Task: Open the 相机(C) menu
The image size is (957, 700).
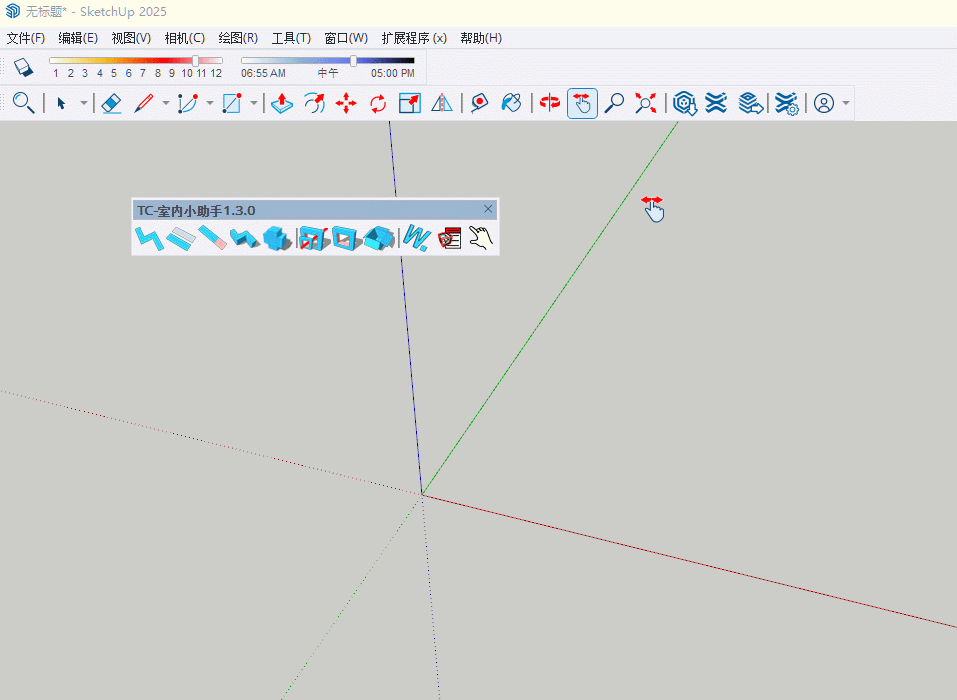Action: (x=184, y=38)
